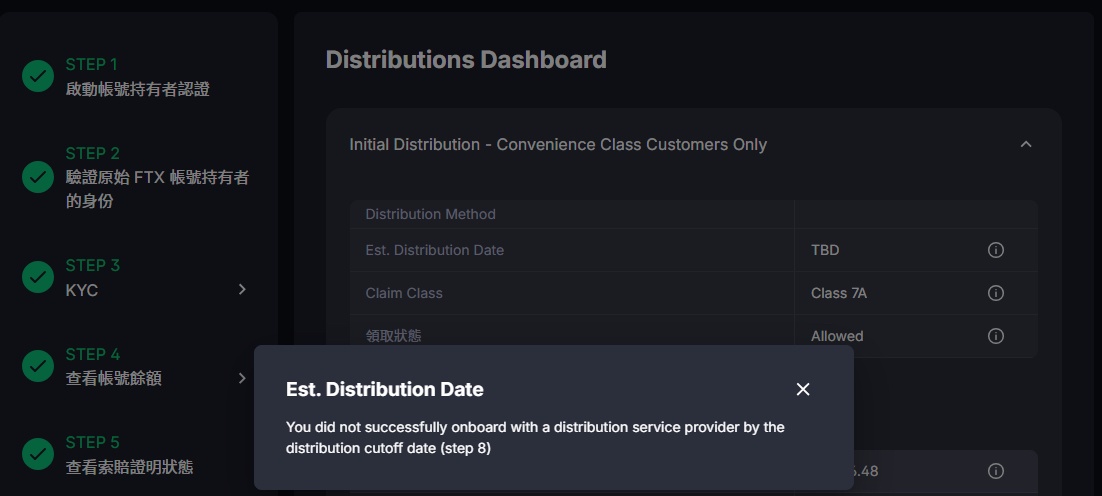Click the Step 3 KYC checkmark icon
Screen dimensions: 1102x496
point(38,277)
